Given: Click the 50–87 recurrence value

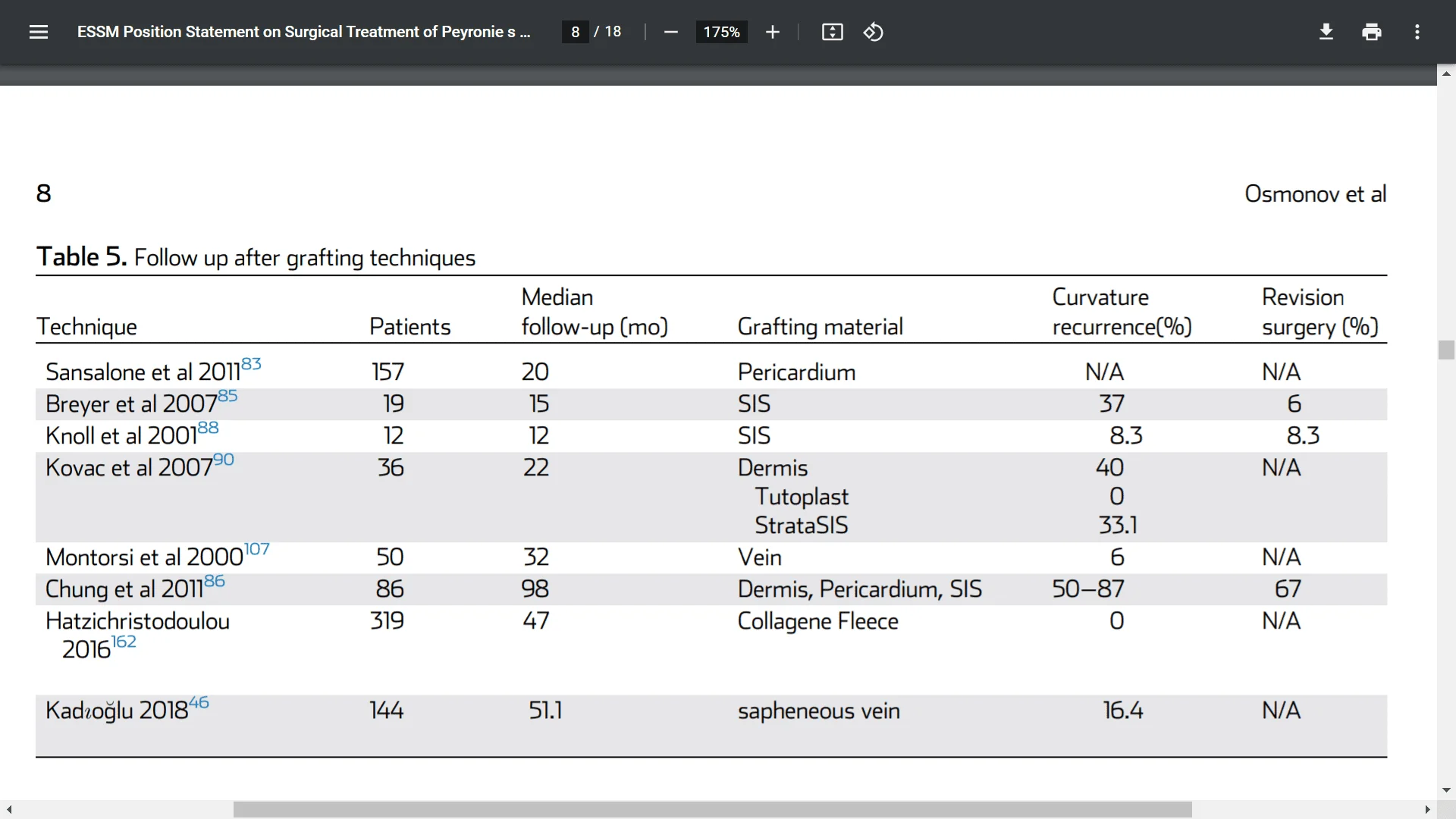Looking at the screenshot, I should (1088, 589).
